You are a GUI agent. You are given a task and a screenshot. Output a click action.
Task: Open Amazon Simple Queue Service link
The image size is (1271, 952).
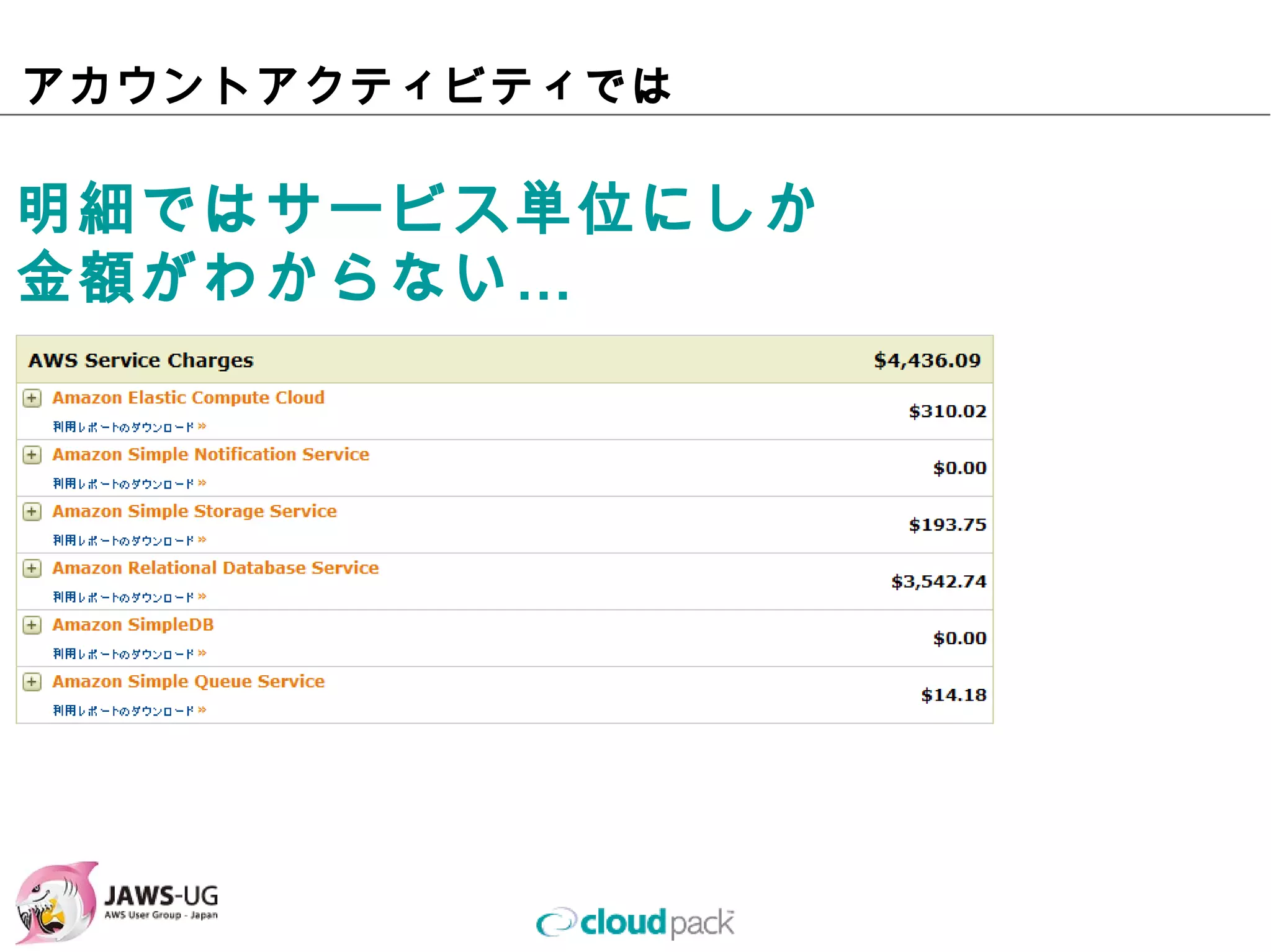[x=188, y=681]
